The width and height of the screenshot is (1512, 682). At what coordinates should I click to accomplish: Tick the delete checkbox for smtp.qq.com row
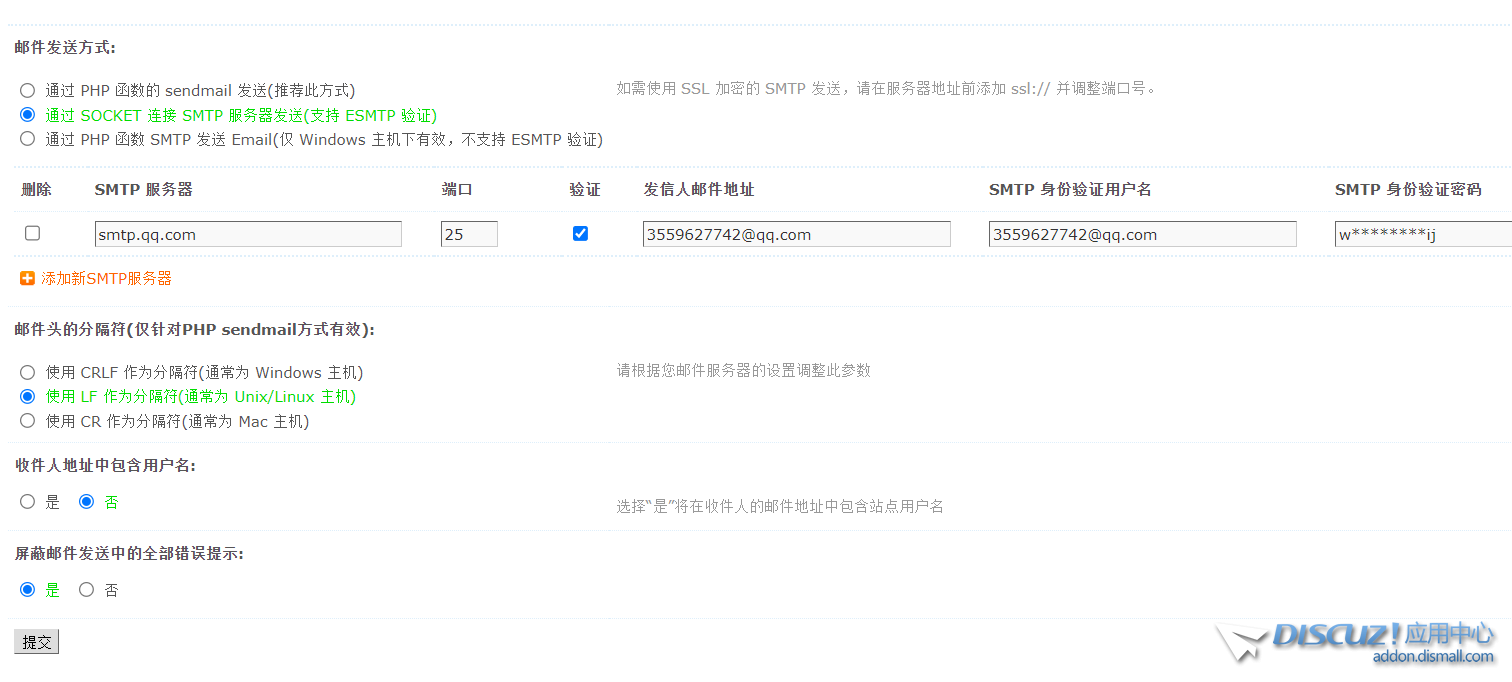[x=32, y=233]
